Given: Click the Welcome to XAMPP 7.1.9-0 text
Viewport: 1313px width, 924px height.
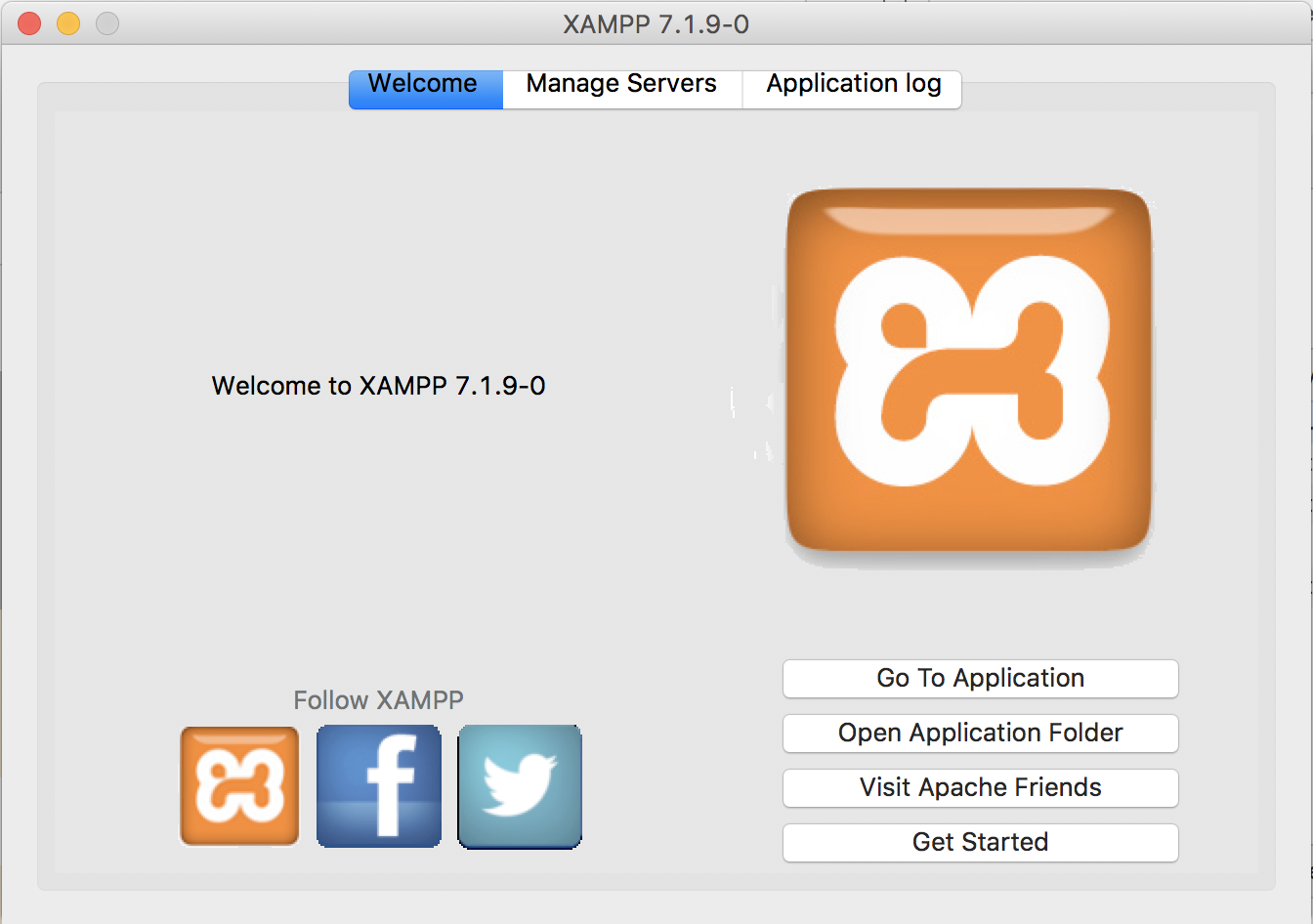Looking at the screenshot, I should (379, 386).
